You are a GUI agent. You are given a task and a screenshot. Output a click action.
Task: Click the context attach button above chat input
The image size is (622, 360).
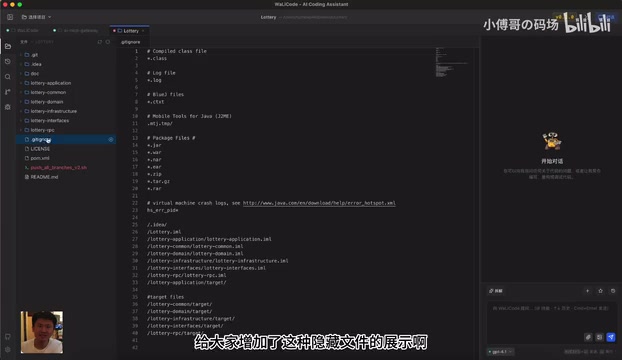(x=496, y=291)
